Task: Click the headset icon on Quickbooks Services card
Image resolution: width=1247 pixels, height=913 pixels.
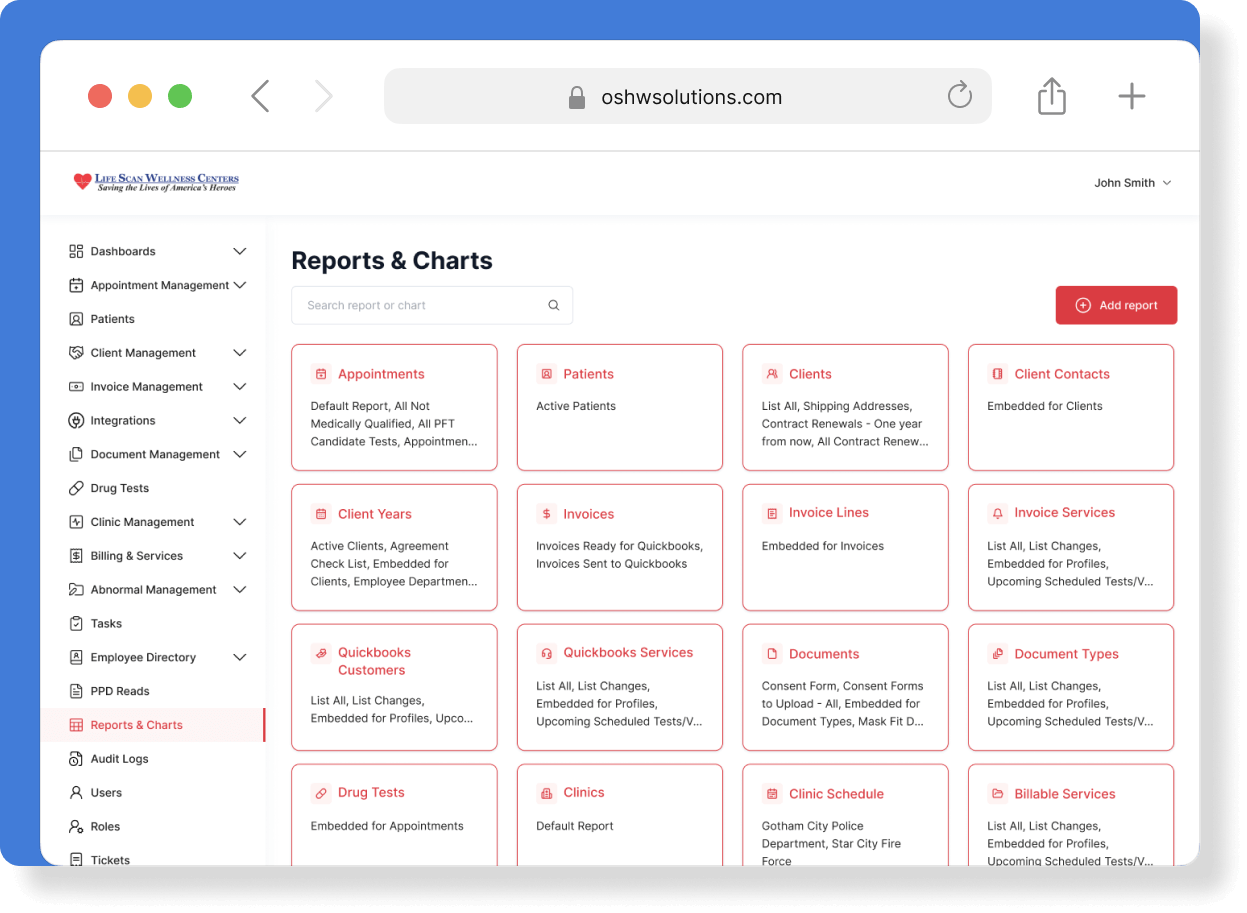Action: point(546,653)
